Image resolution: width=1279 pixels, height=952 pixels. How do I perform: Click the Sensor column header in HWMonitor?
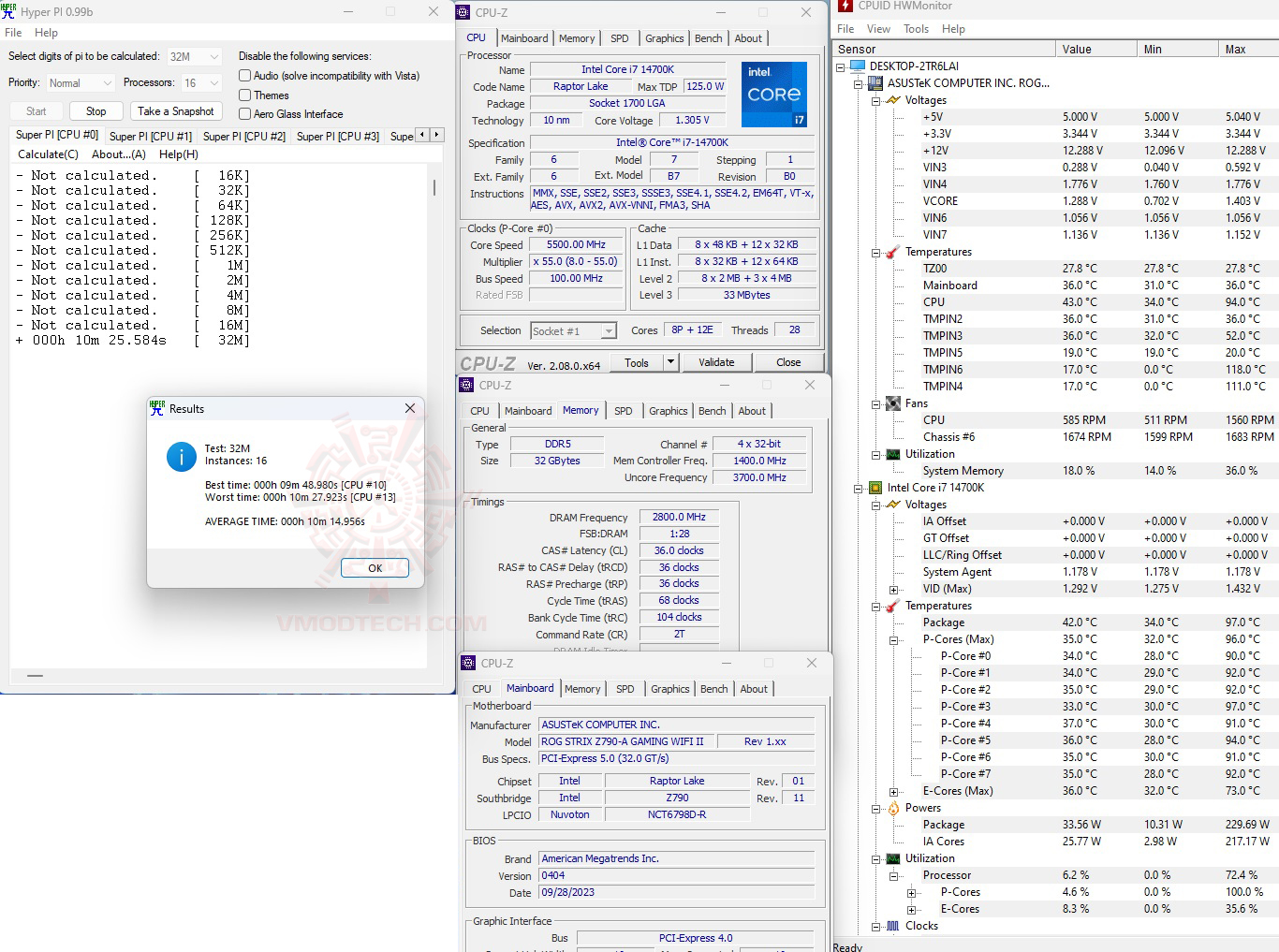click(x=944, y=49)
